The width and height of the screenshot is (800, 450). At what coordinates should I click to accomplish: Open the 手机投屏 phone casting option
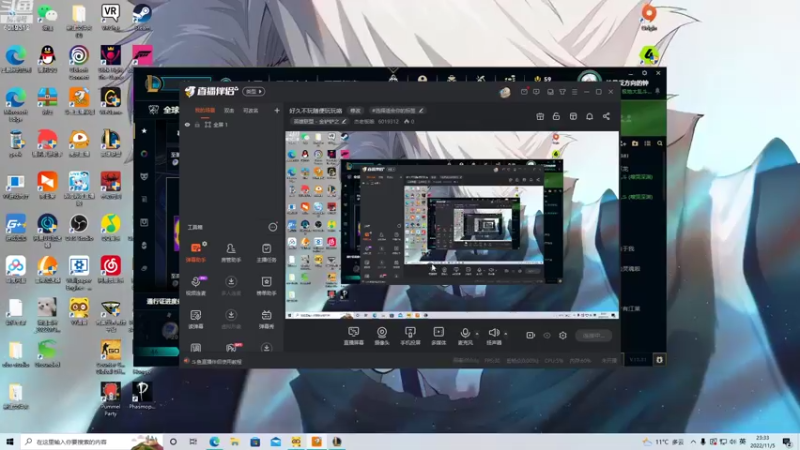pos(410,336)
